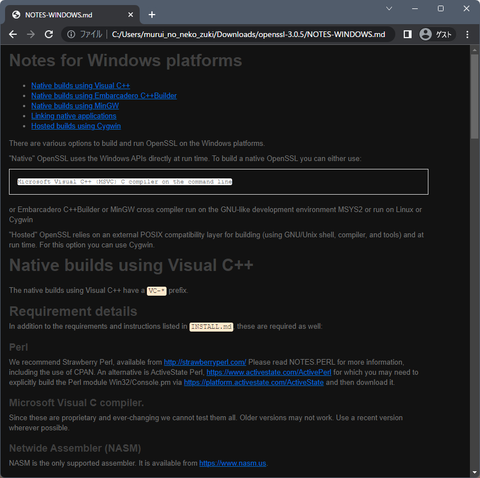Screen dimensions: 480x478
Task: Click the VC-* inline code
Action: pos(157,291)
